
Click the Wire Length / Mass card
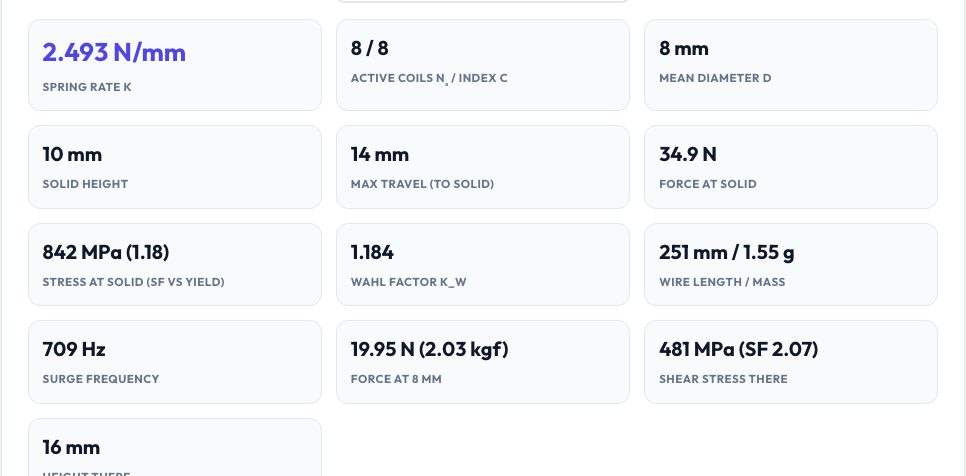tap(791, 265)
